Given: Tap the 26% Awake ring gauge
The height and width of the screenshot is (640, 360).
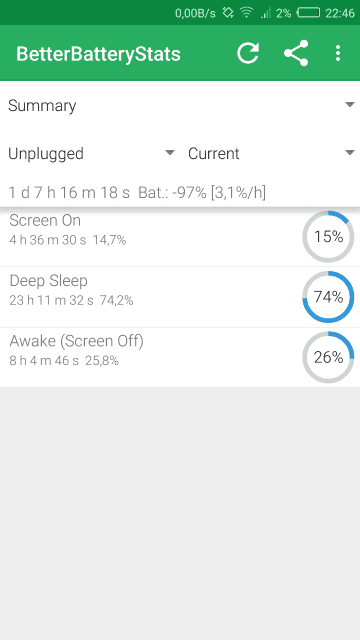Looking at the screenshot, I should [328, 357].
